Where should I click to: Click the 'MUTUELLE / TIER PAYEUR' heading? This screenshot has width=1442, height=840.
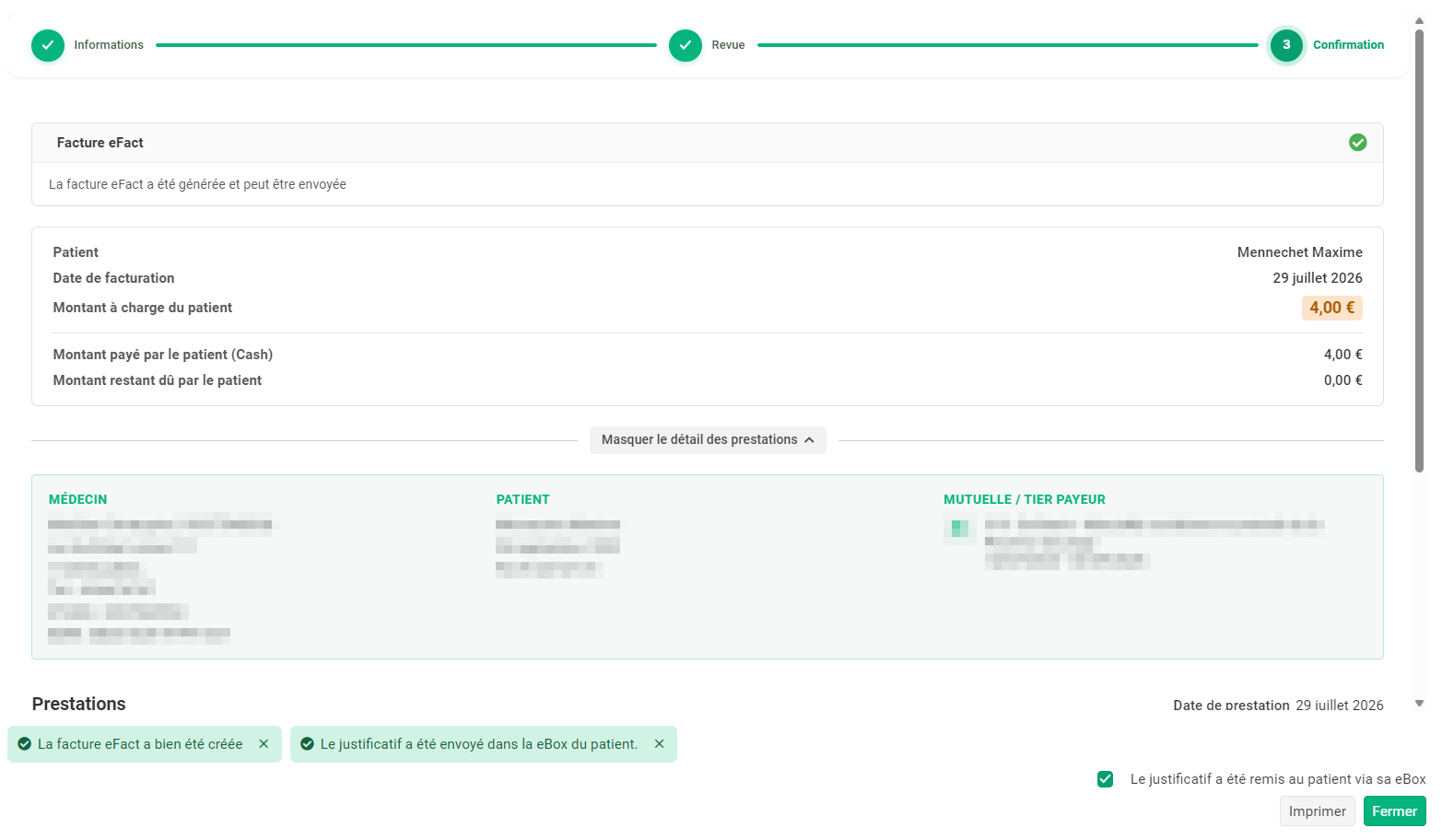click(x=1025, y=499)
